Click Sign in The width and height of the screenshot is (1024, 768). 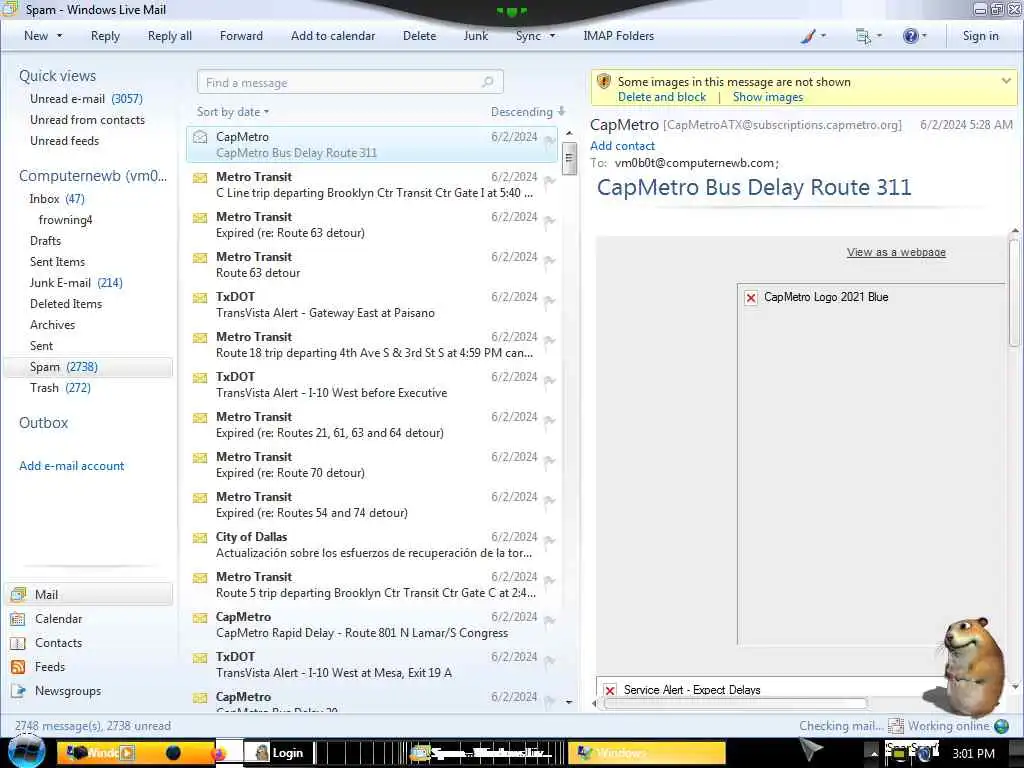click(x=980, y=37)
